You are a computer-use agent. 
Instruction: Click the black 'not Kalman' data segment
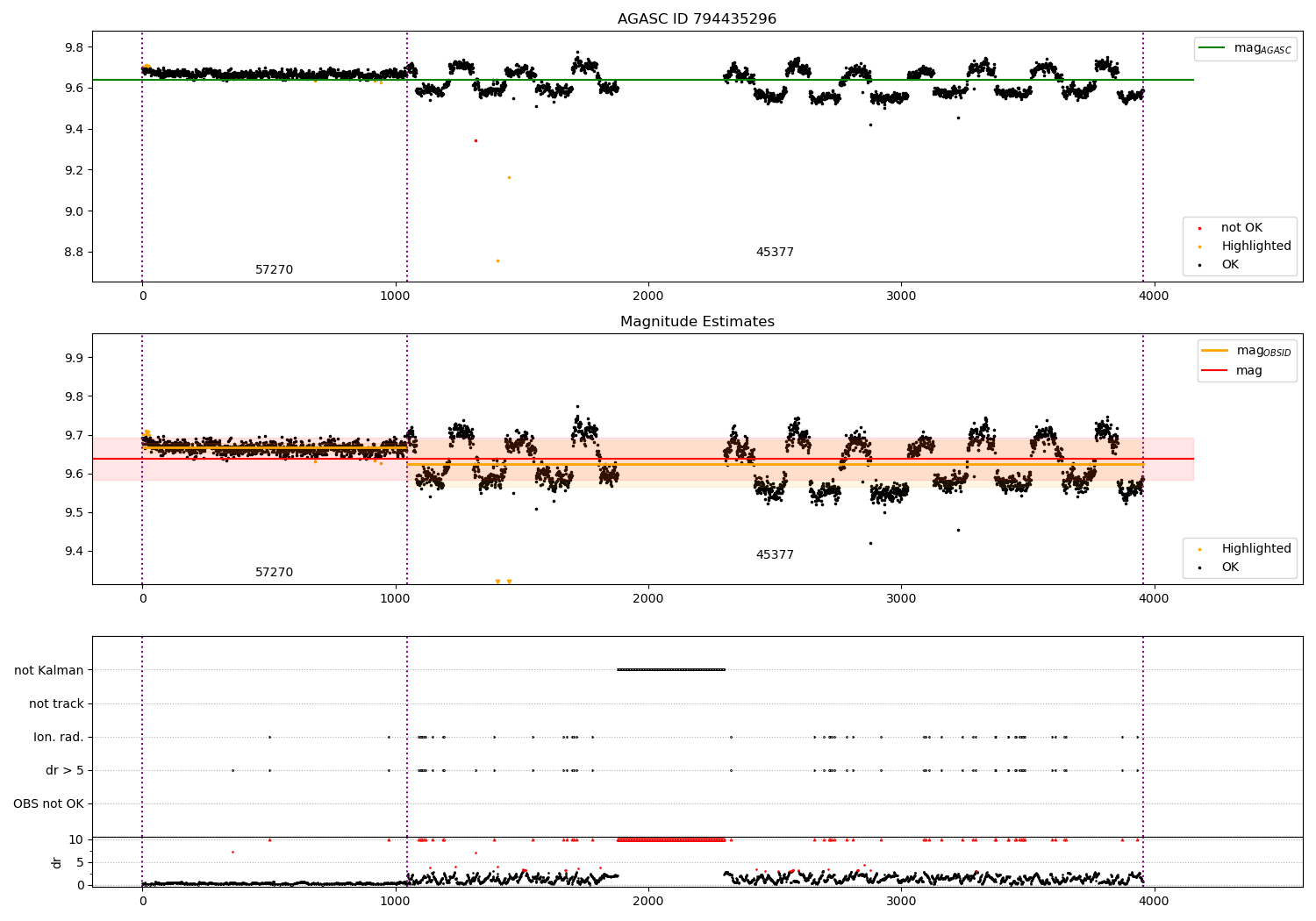coord(671,670)
